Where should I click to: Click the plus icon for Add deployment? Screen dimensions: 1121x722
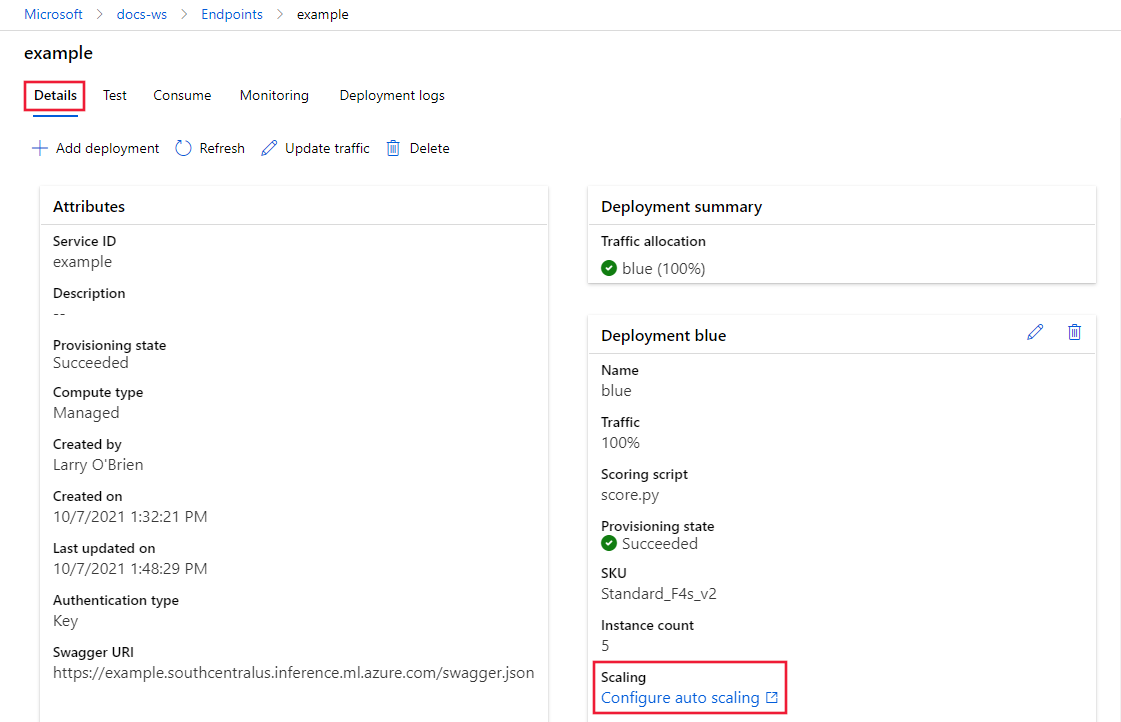pos(39,148)
